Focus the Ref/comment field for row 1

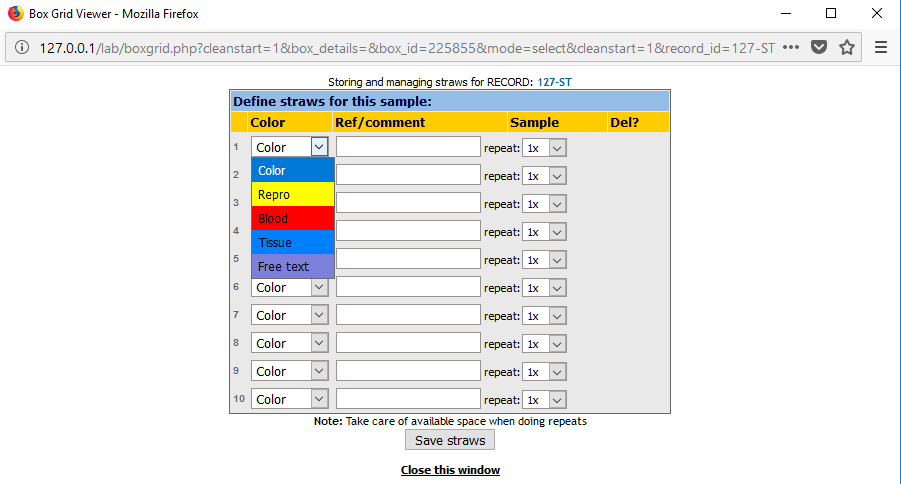pyautogui.click(x=409, y=147)
